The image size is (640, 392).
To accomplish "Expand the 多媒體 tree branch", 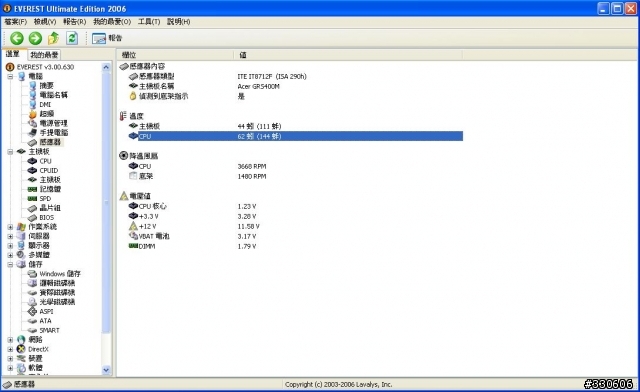I will click(10, 255).
